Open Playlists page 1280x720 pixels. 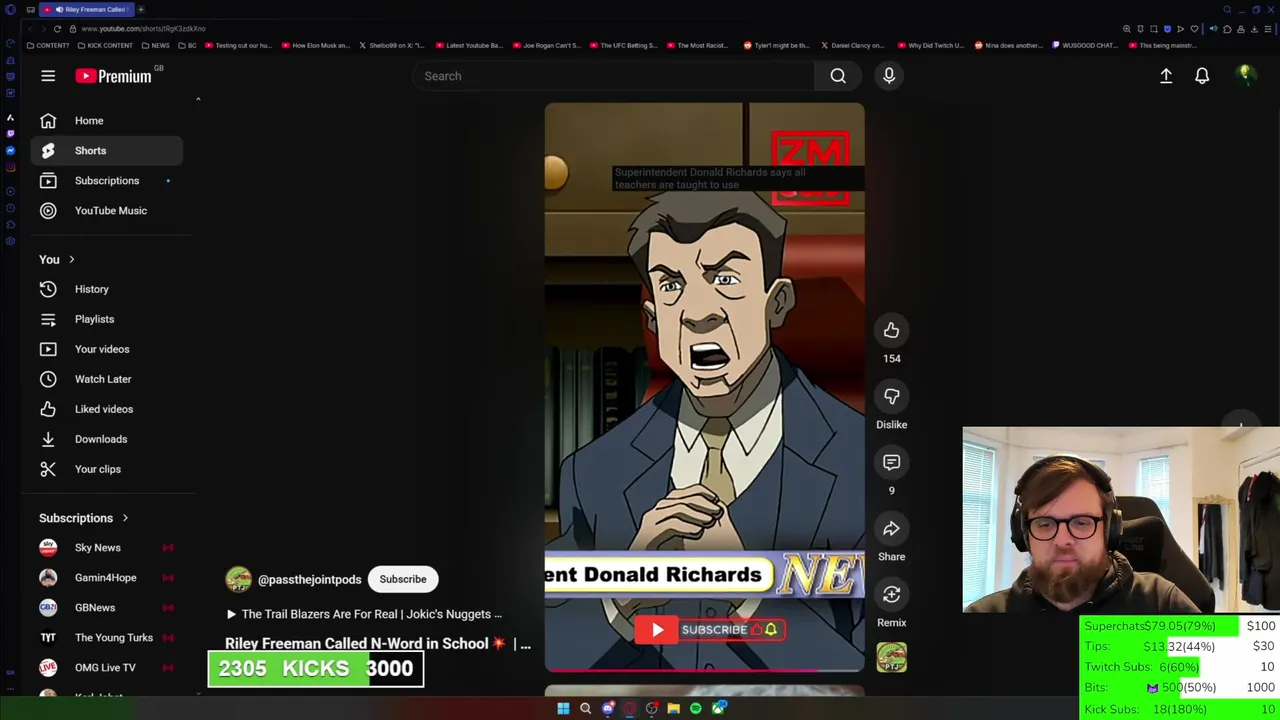[x=107, y=319]
